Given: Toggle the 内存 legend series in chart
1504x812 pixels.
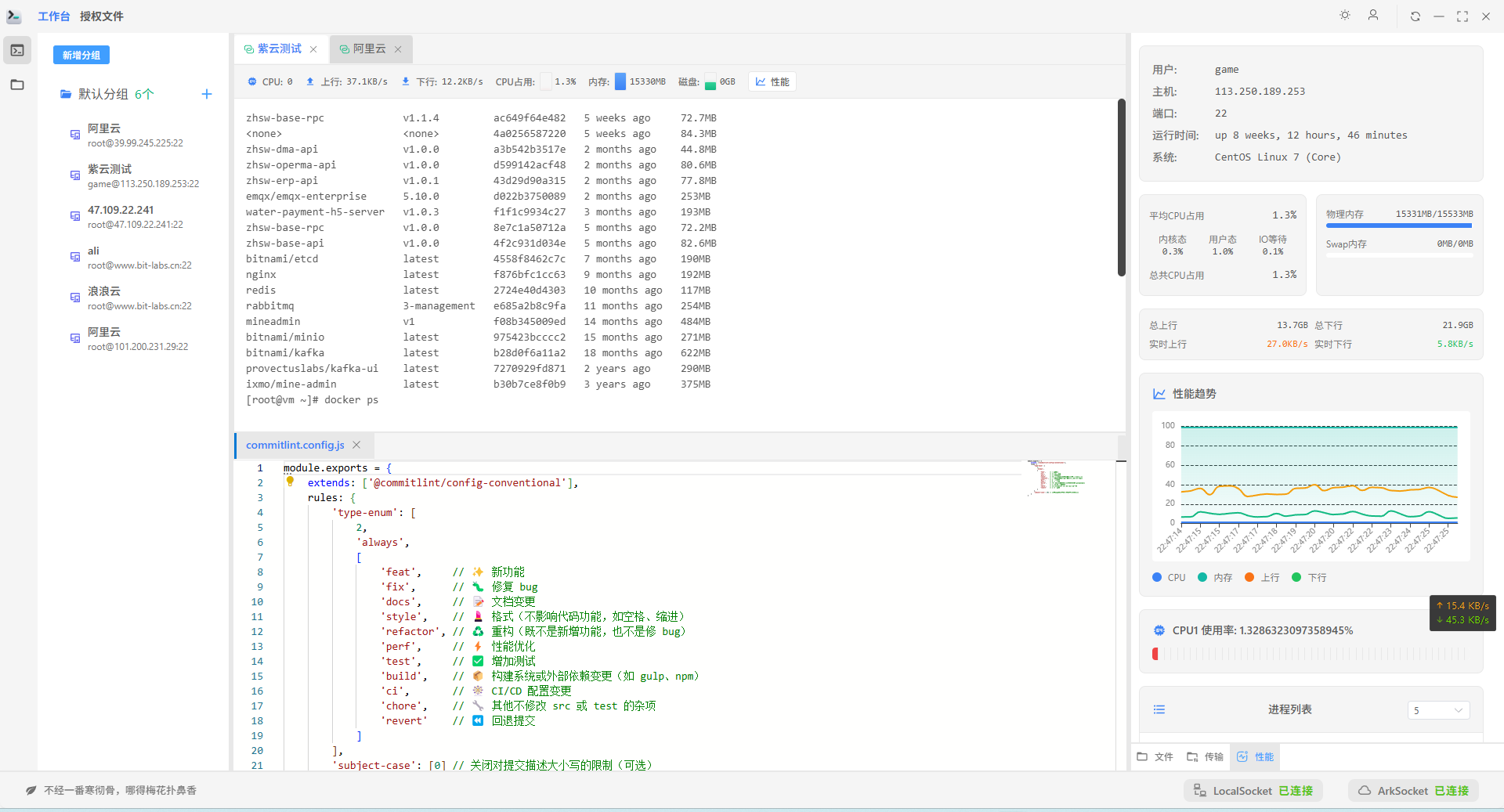Looking at the screenshot, I should click(1215, 578).
